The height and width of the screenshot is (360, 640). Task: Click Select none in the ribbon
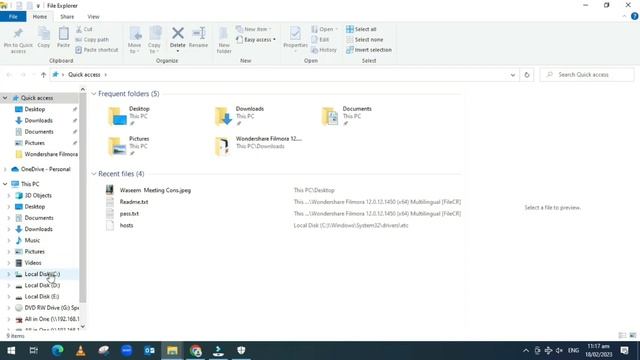(x=364, y=40)
